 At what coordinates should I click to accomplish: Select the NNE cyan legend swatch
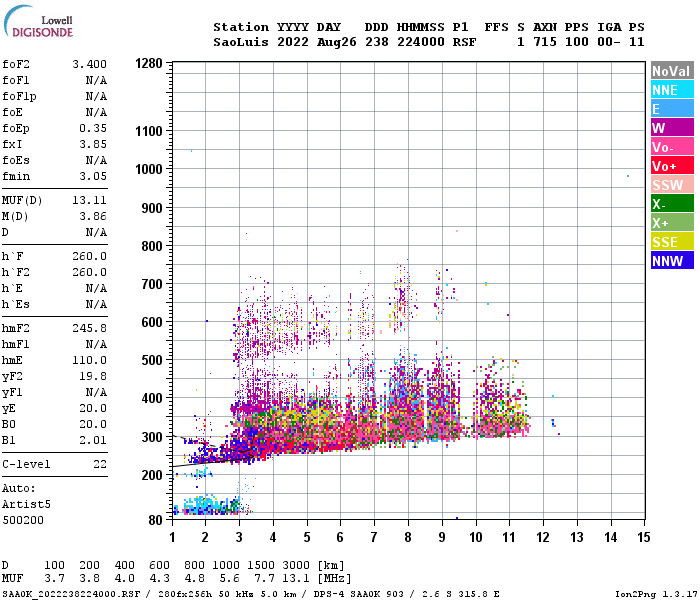click(x=672, y=90)
